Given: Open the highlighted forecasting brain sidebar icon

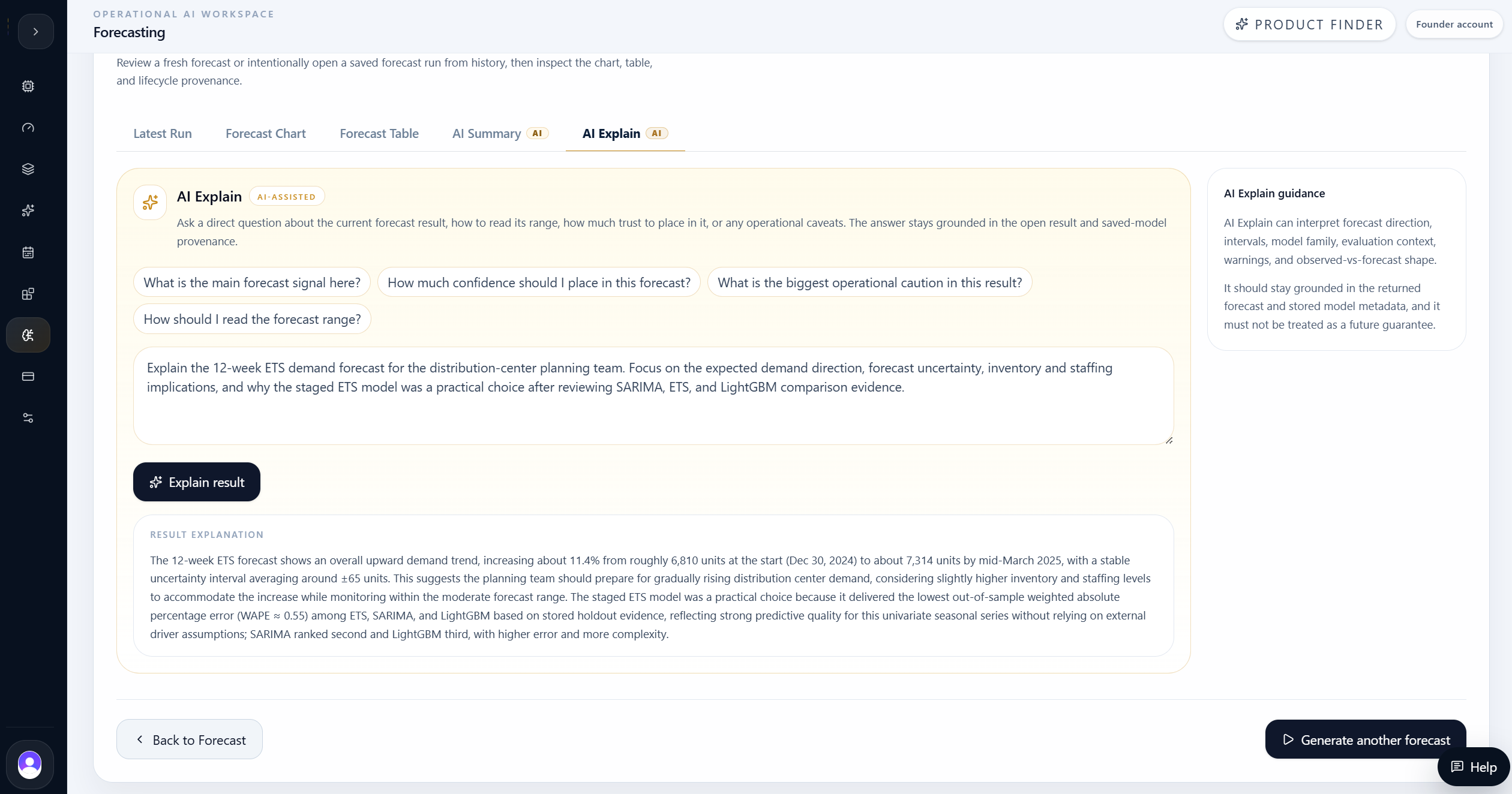Looking at the screenshot, I should (x=28, y=335).
